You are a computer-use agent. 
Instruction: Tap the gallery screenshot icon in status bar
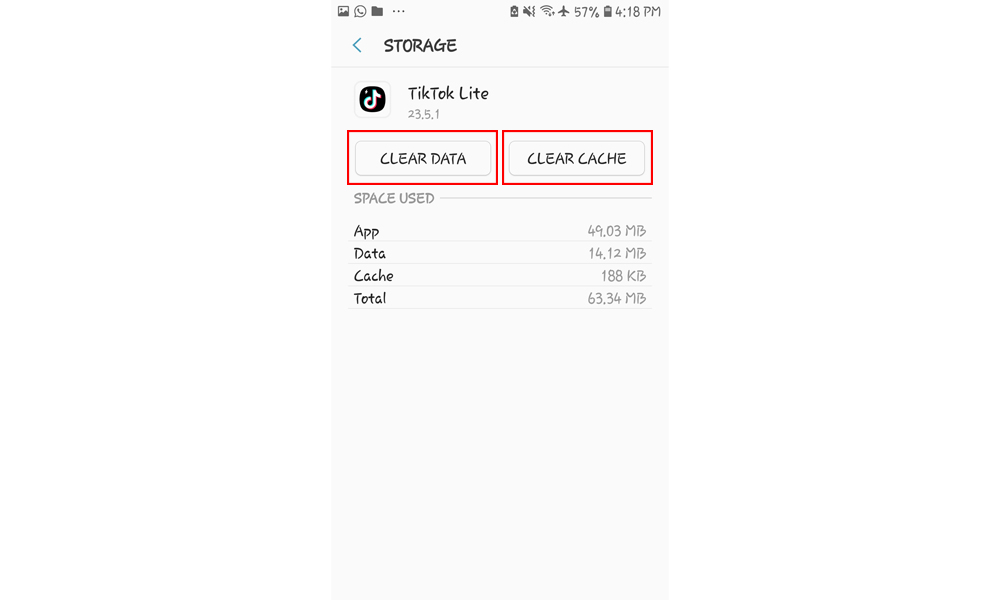[342, 11]
